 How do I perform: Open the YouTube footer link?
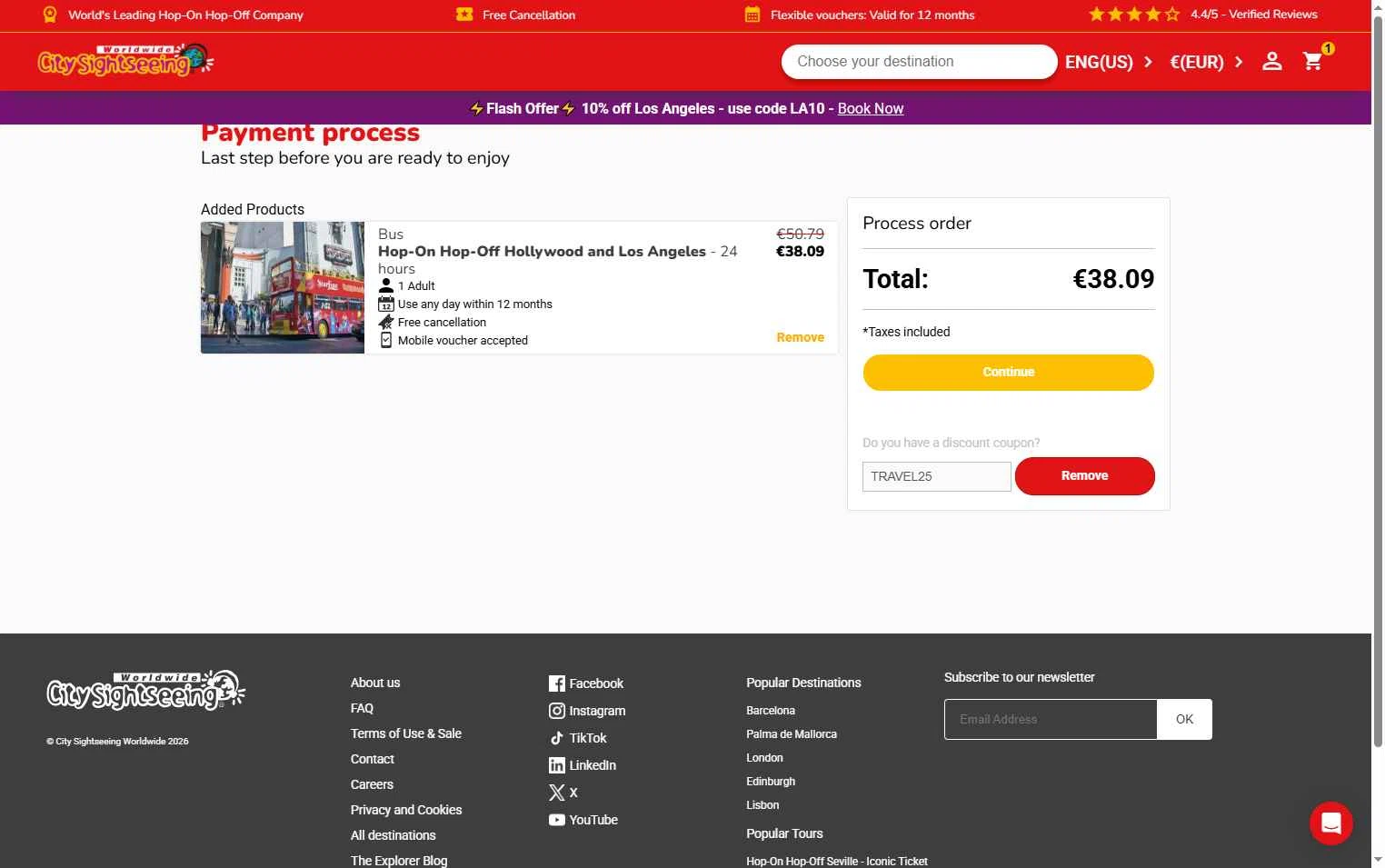pyautogui.click(x=583, y=820)
